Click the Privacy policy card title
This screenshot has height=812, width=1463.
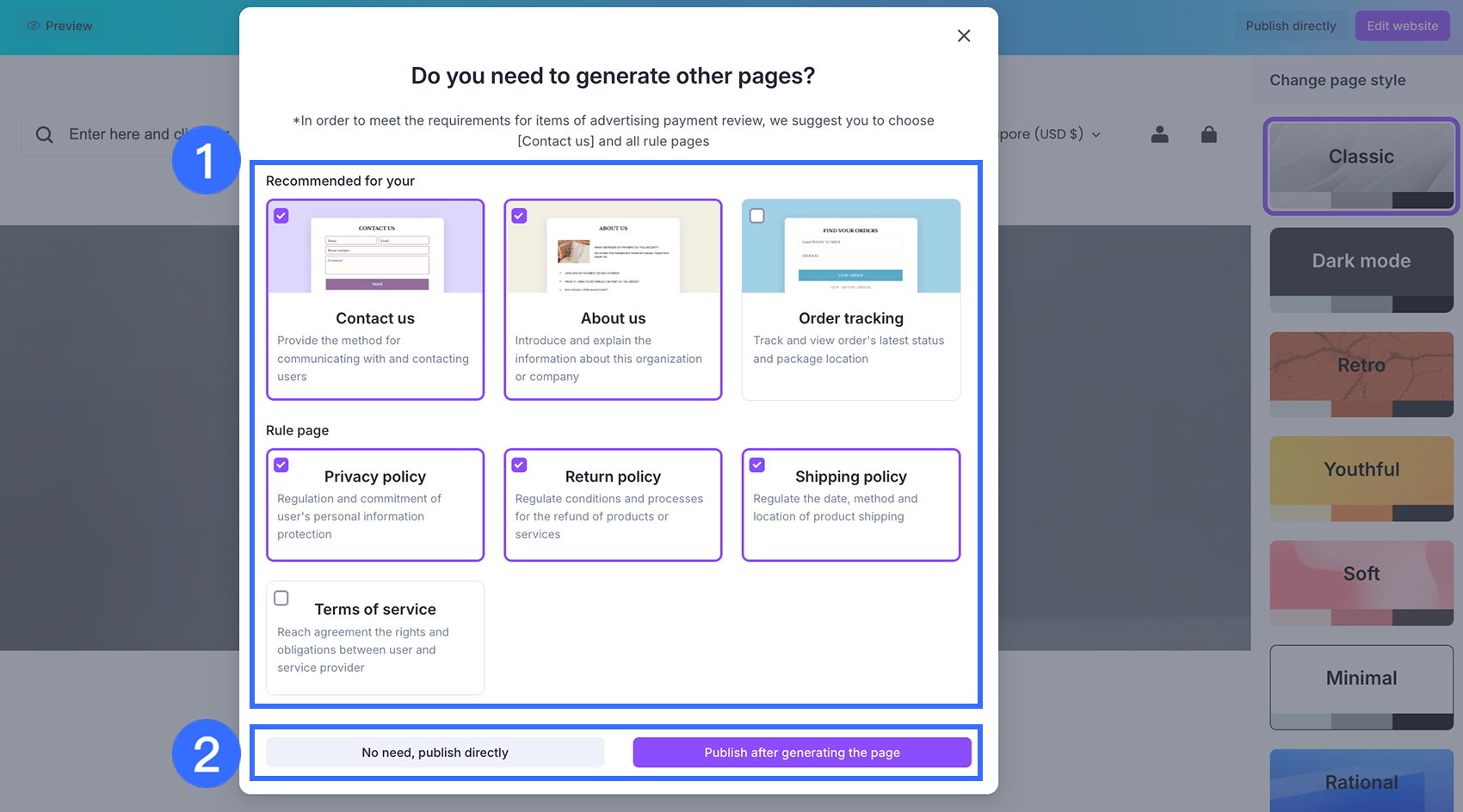(x=375, y=477)
